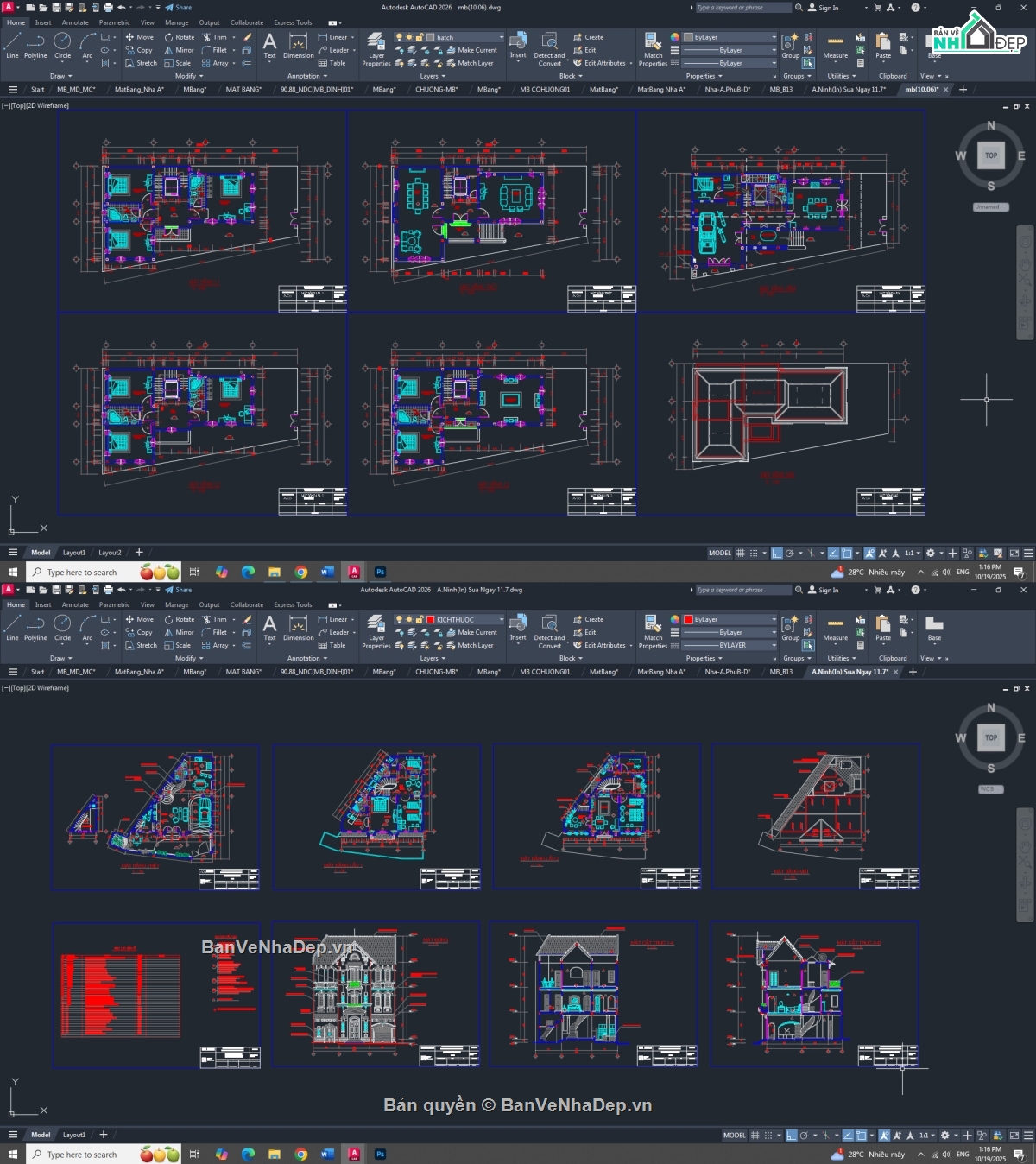
Task: Pick Match Properties in the lower AutoCAD ribbon
Action: pos(653,632)
